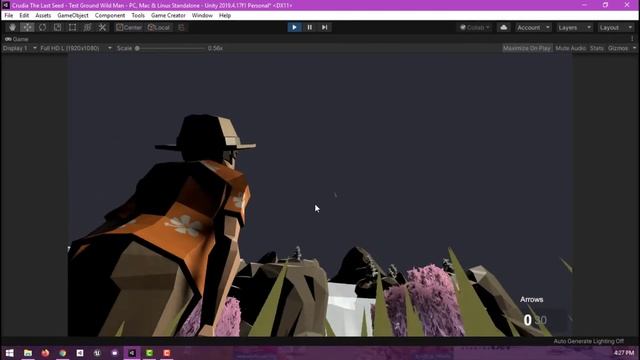This screenshot has width=640, height=360.
Task: Select the Hand tool
Action: click(12, 27)
